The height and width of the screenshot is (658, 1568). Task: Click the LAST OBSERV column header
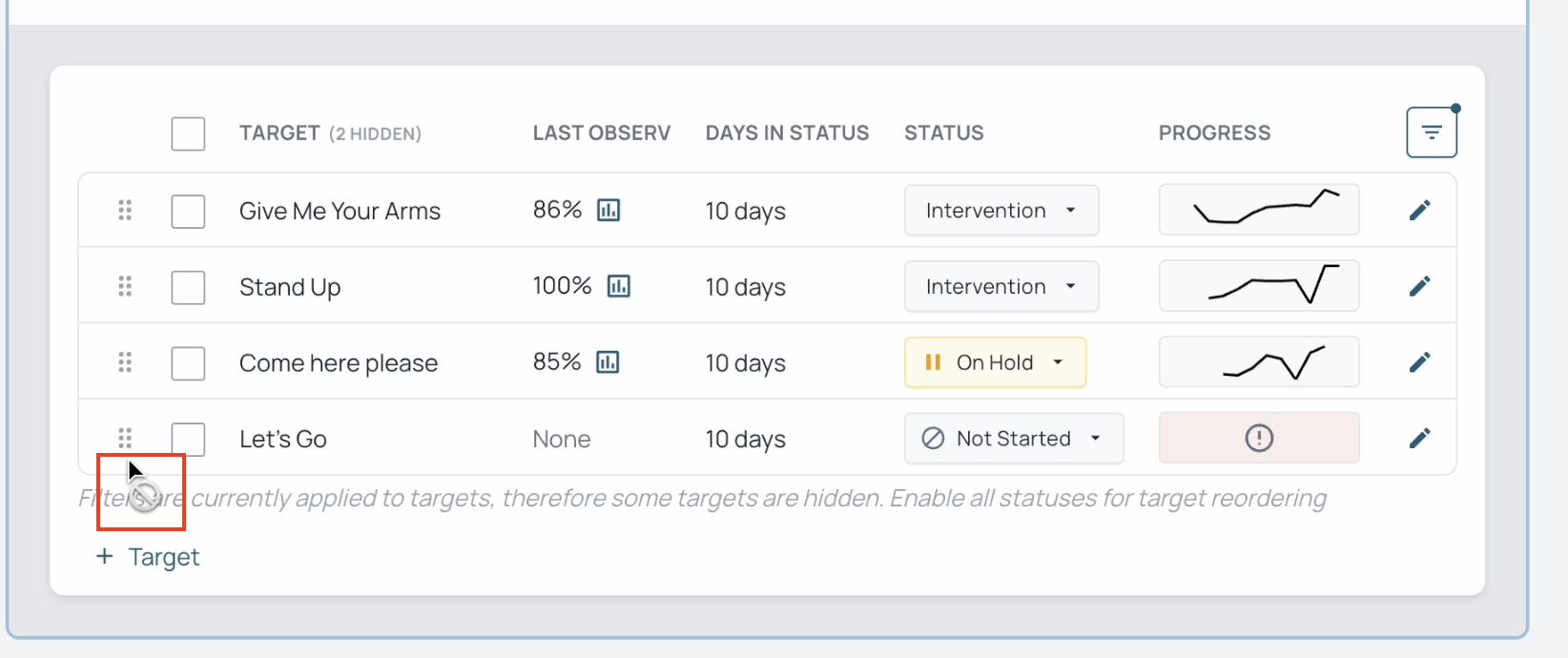coord(602,134)
